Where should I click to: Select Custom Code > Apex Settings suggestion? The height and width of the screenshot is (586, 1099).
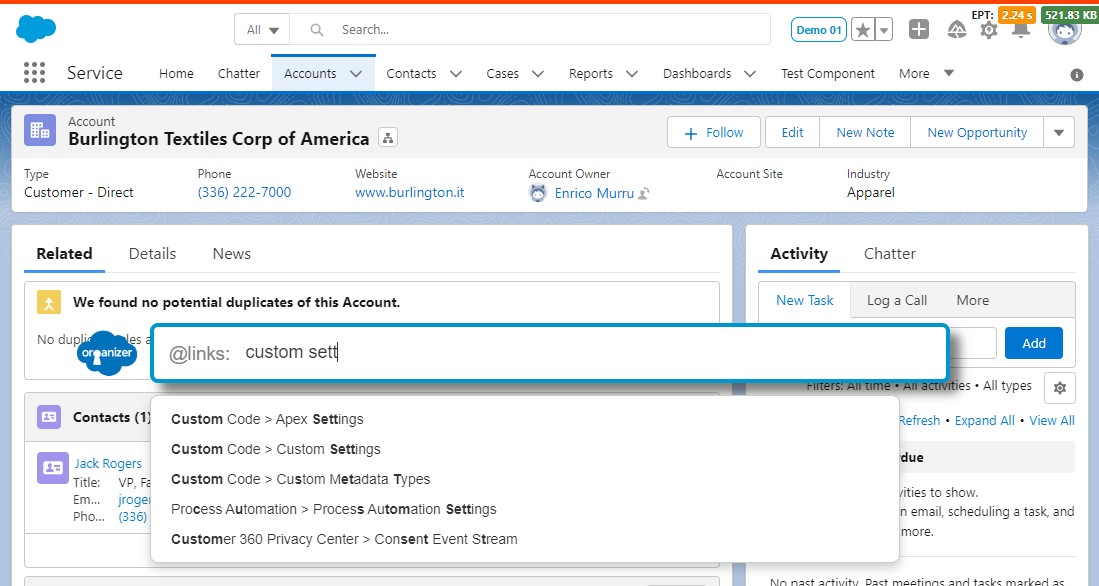pos(267,419)
